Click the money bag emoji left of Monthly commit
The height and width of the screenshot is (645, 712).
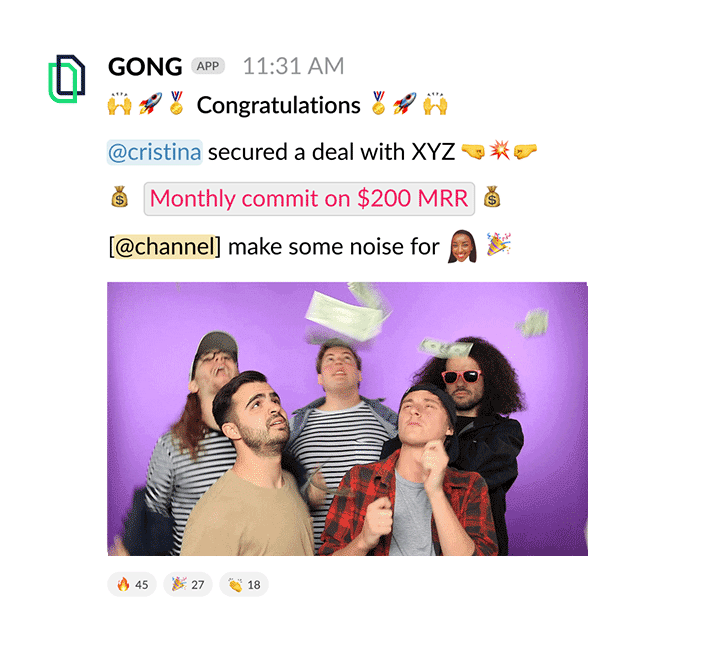click(x=119, y=197)
